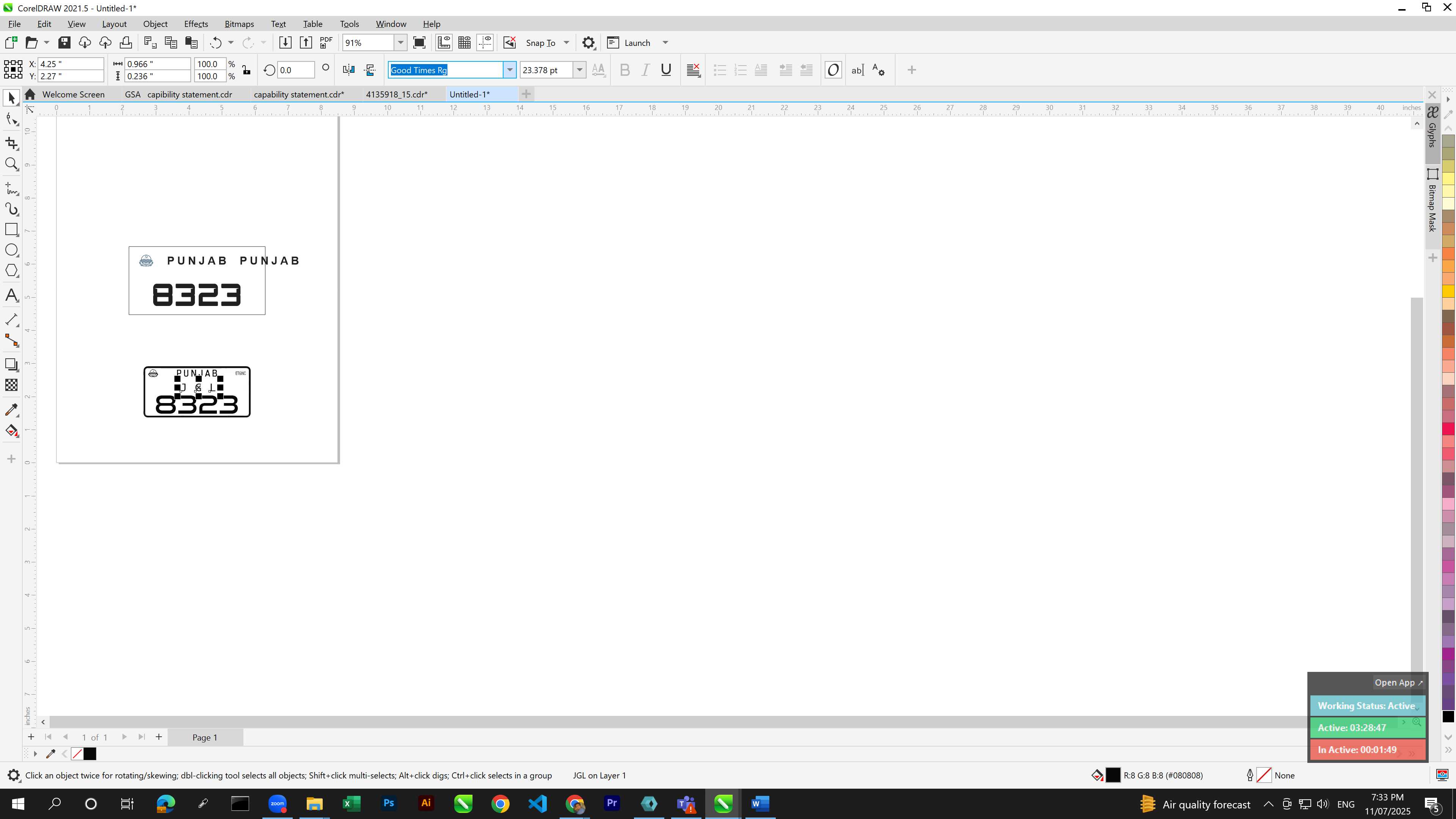Select the Pick tool
Image resolution: width=1456 pixels, height=819 pixels.
click(x=11, y=98)
